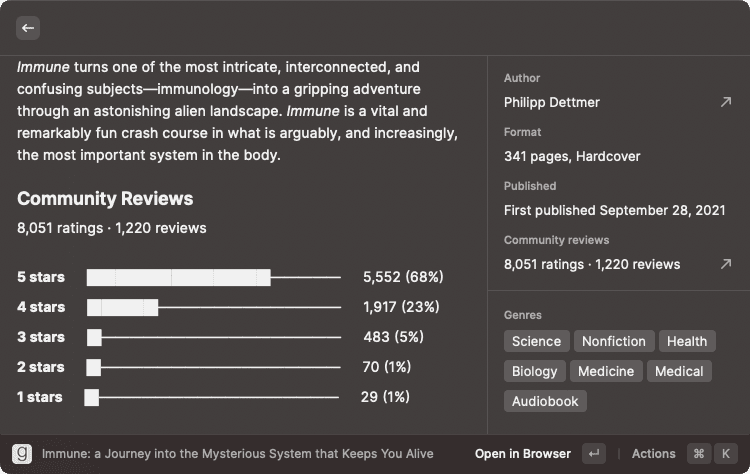Open author Philipp Dettmer arrow link
The image size is (750, 474).
click(x=725, y=102)
